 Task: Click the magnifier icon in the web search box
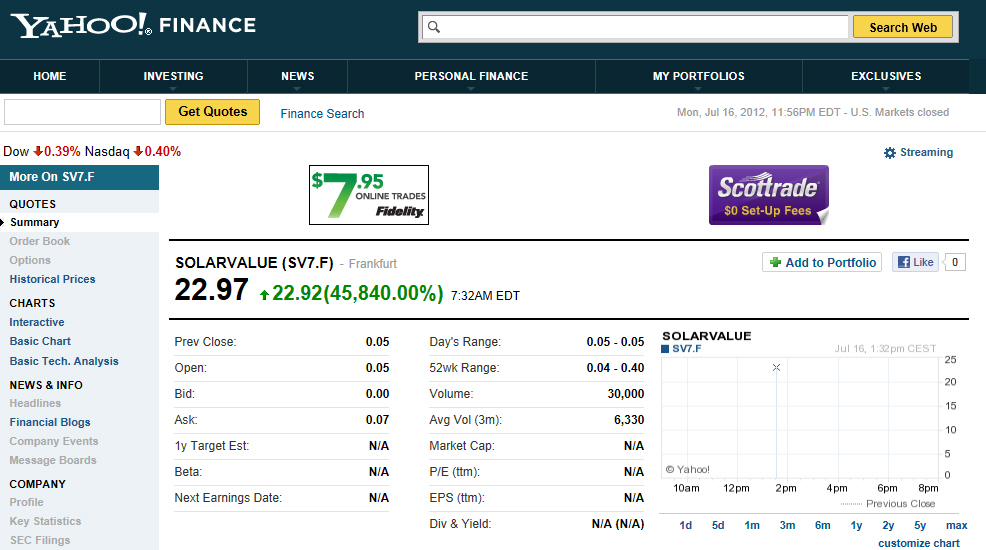pyautogui.click(x=434, y=28)
